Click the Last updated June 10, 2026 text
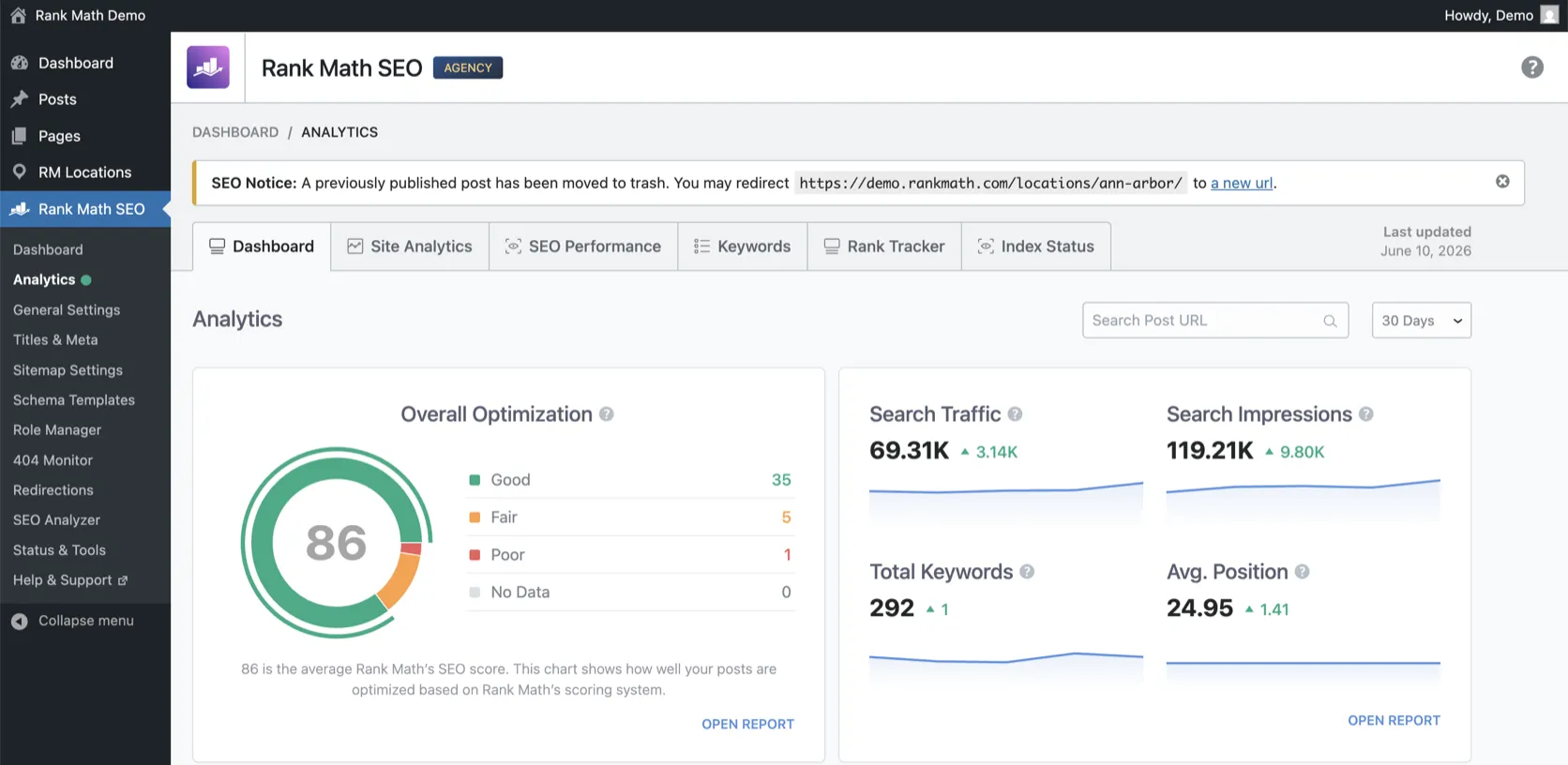The image size is (1568, 765). (x=1426, y=241)
